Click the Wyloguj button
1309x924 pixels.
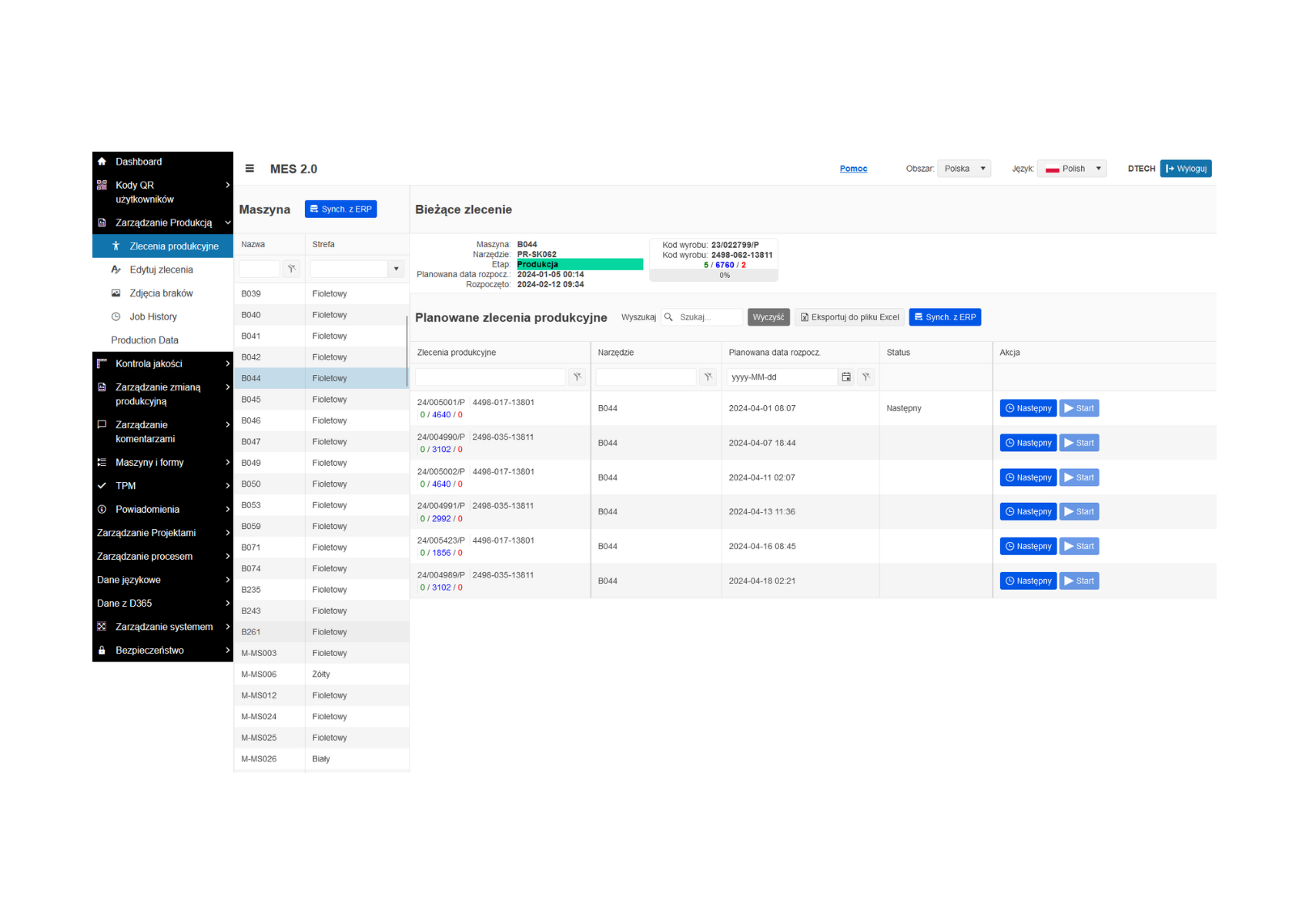(x=1186, y=169)
